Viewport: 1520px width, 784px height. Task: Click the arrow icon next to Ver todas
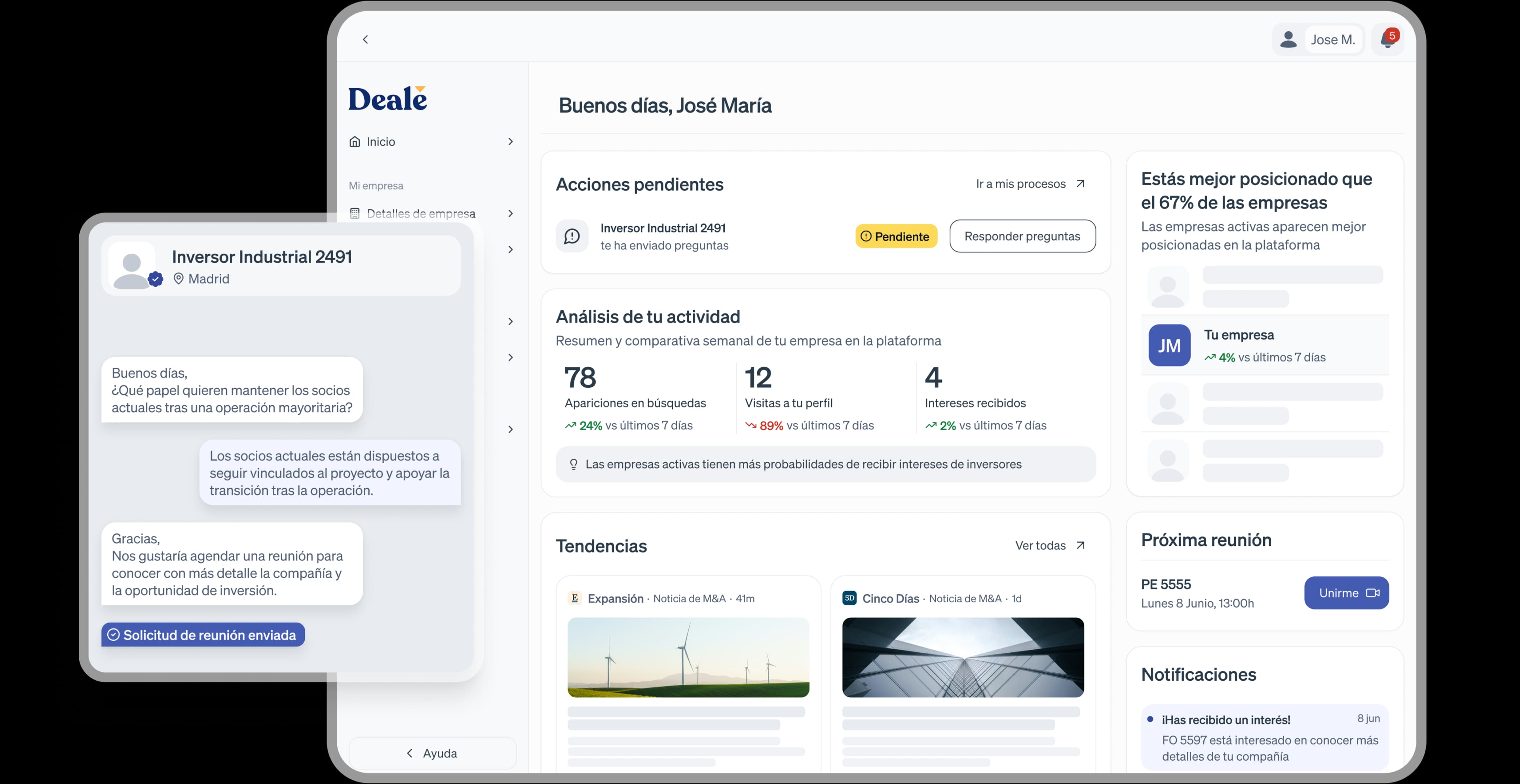pos(1080,546)
